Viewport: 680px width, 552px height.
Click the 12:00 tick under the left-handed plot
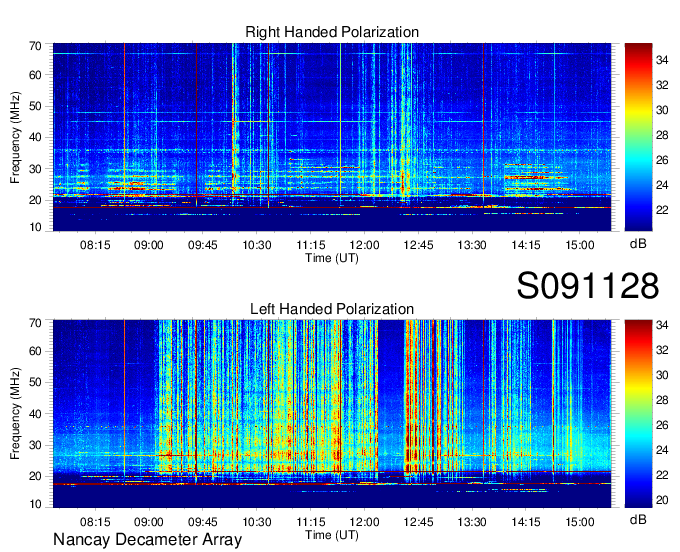tap(364, 522)
